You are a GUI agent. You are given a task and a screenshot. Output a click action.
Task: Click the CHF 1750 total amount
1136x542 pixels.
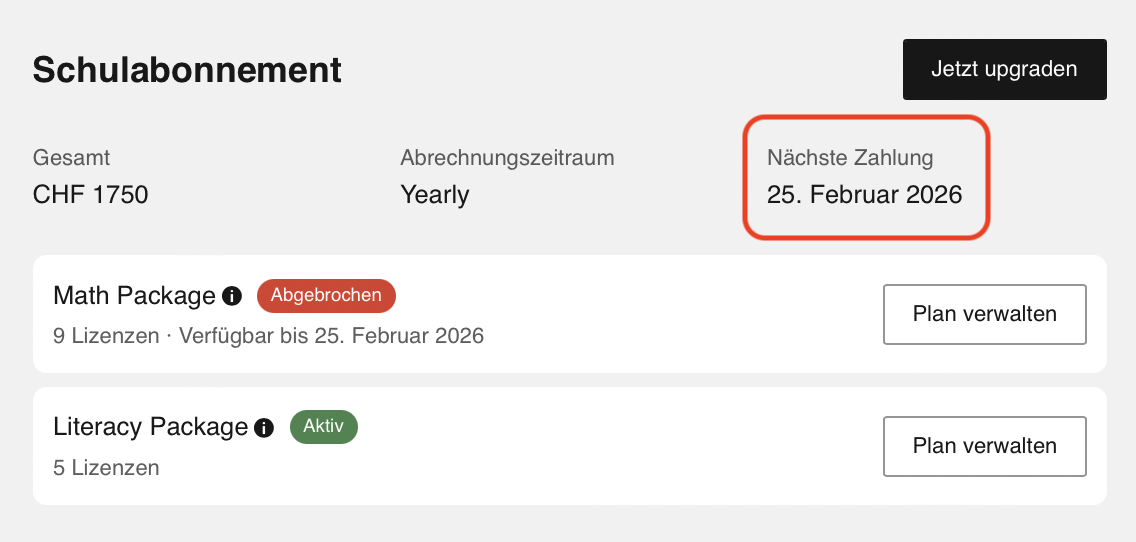click(90, 195)
